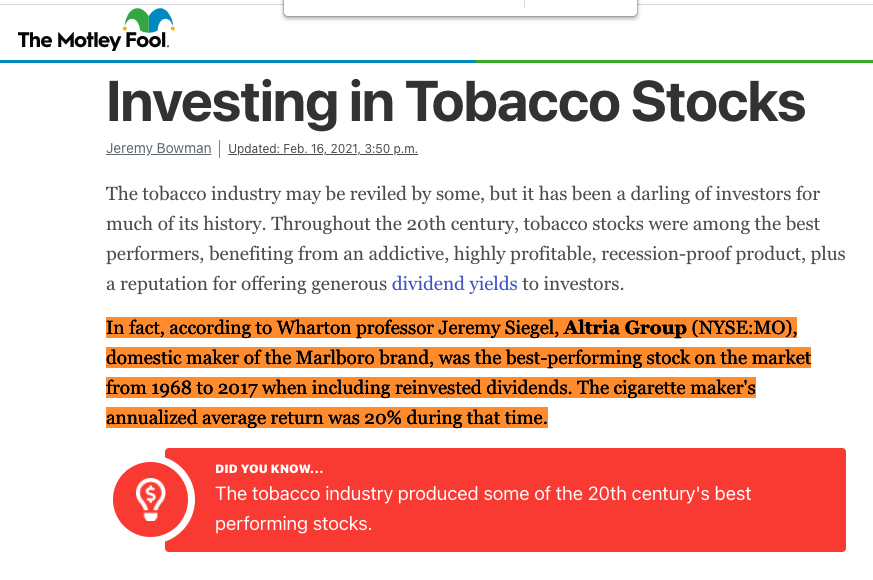This screenshot has width=873, height=580.
Task: Click the opening paragraph about tobacco industry
Action: tap(475, 239)
